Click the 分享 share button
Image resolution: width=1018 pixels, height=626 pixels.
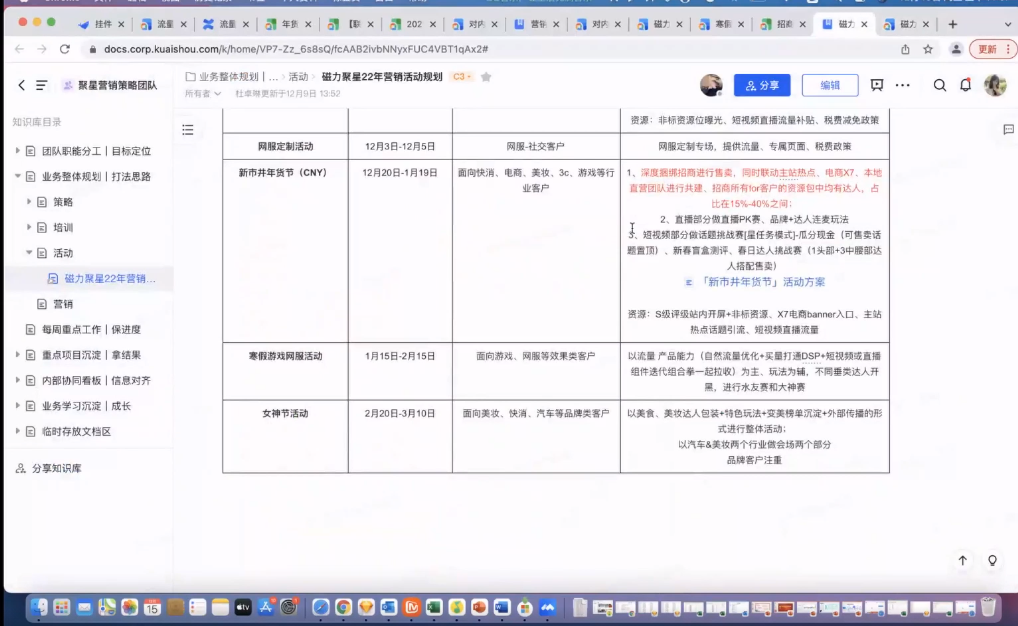(761, 86)
